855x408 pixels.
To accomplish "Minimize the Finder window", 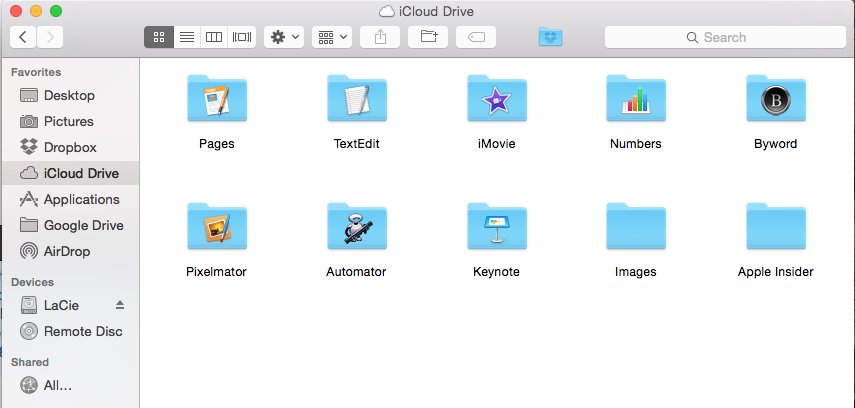I will tap(36, 11).
